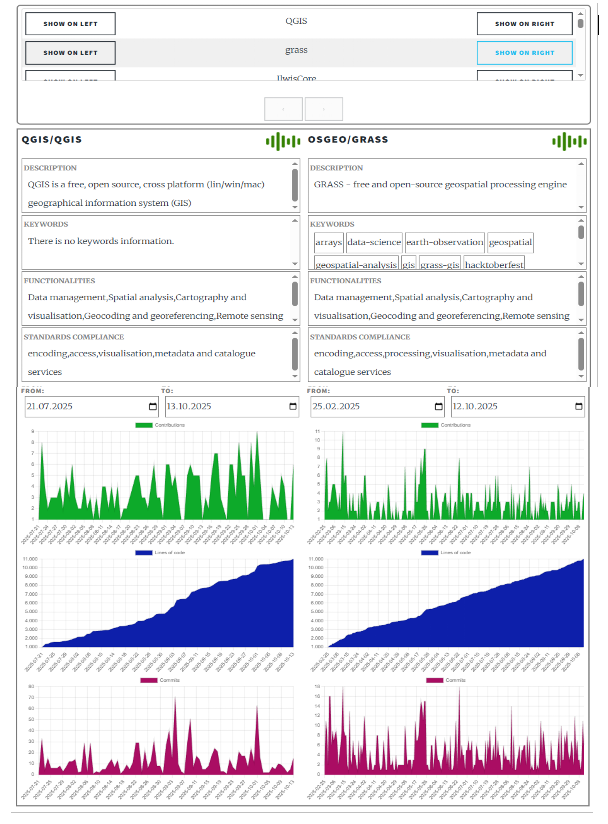Viewport: 608px width, 824px height.
Task: Click the activity bars icon beside QGIS/QGIS
Action: coord(282,141)
